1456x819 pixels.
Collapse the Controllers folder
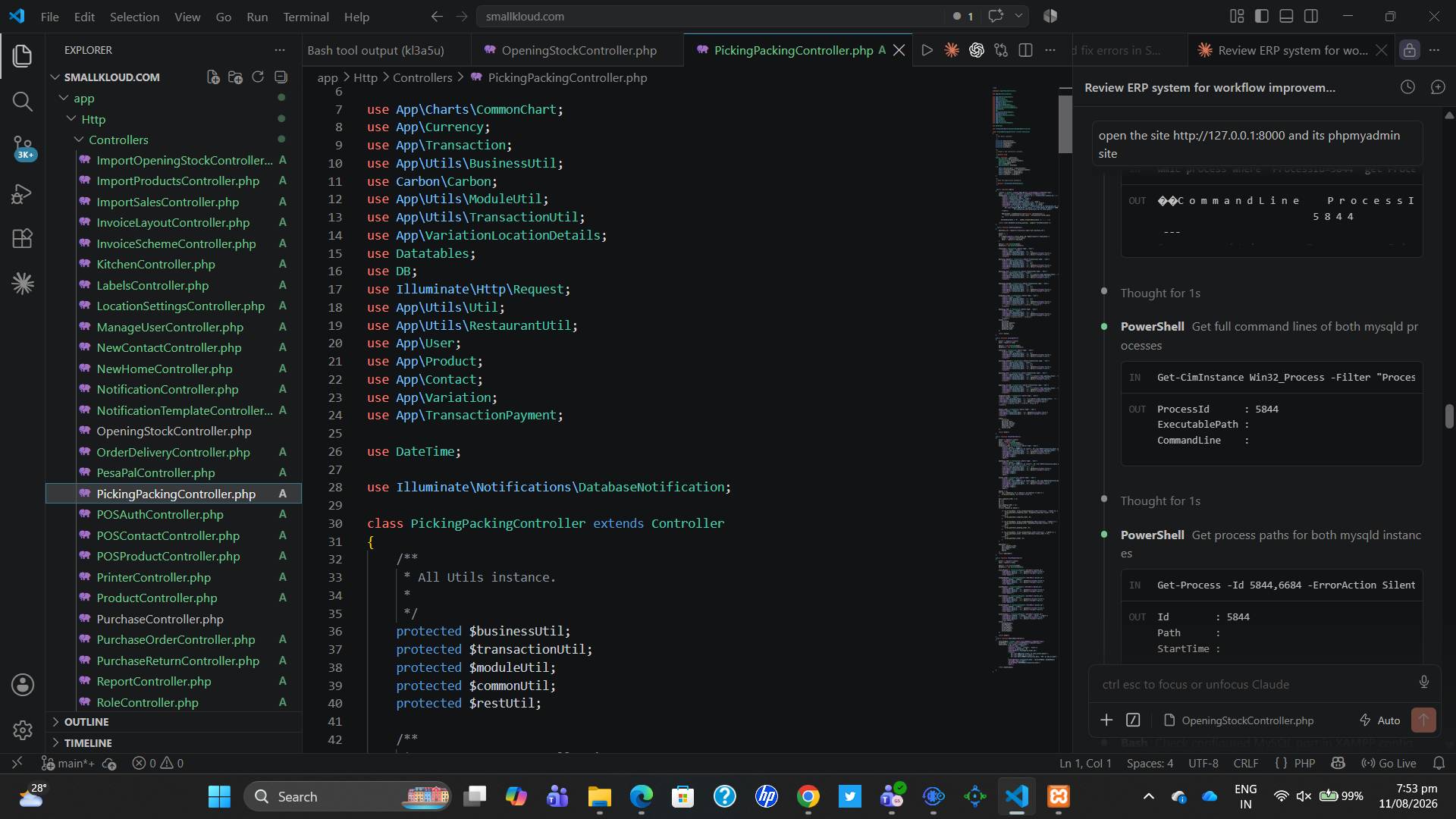[118, 140]
